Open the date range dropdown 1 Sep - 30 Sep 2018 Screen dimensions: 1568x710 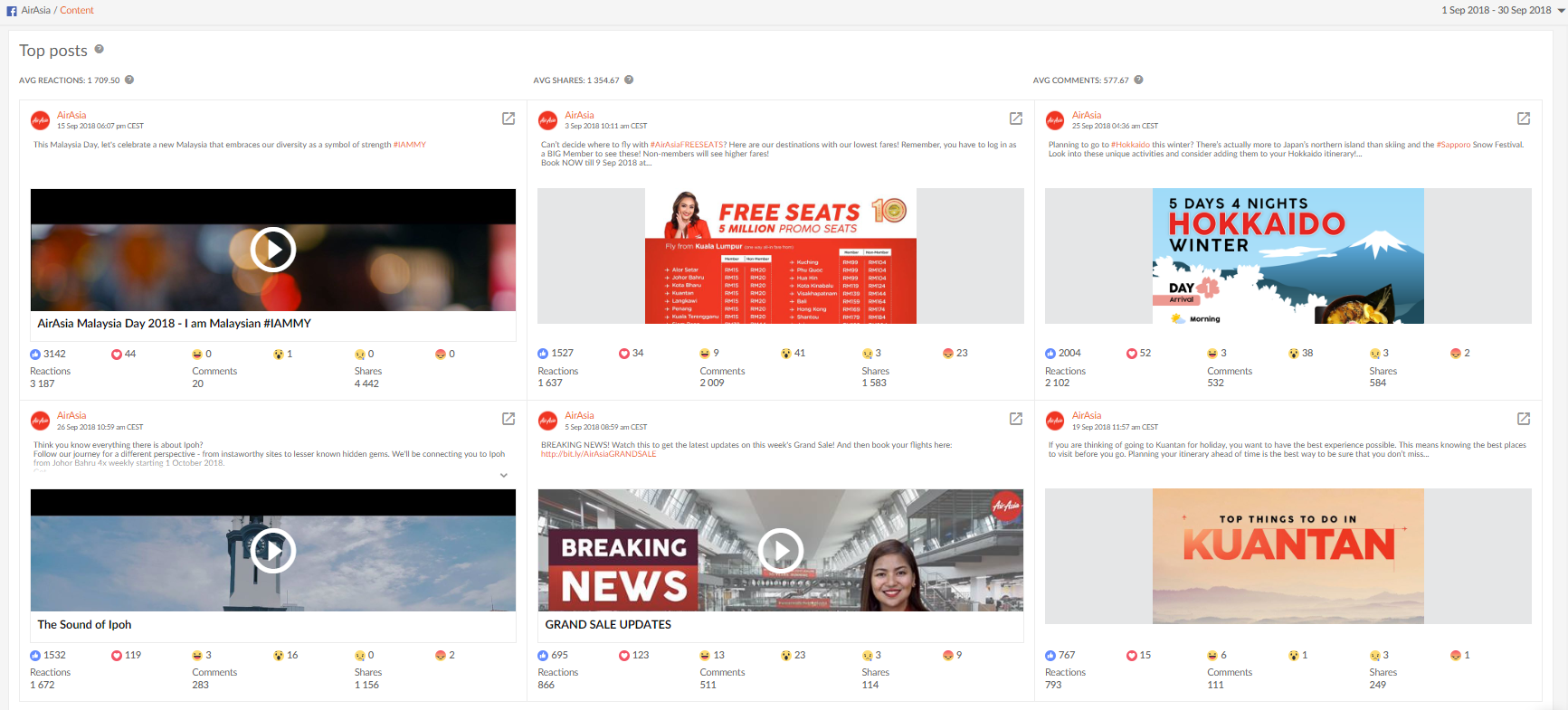tap(1503, 10)
